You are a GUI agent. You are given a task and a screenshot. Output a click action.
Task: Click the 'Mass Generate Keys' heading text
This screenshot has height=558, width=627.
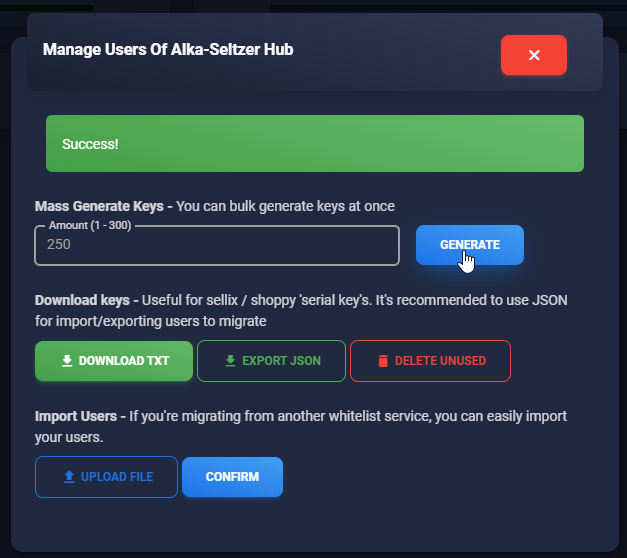99,206
